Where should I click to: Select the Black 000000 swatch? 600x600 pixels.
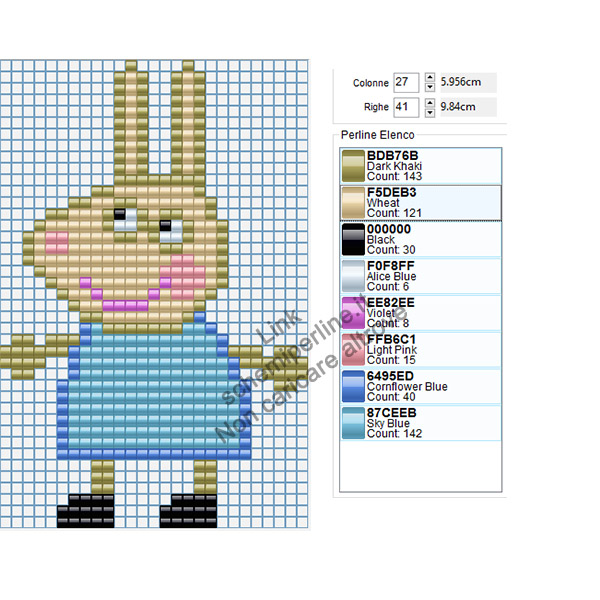coord(353,239)
